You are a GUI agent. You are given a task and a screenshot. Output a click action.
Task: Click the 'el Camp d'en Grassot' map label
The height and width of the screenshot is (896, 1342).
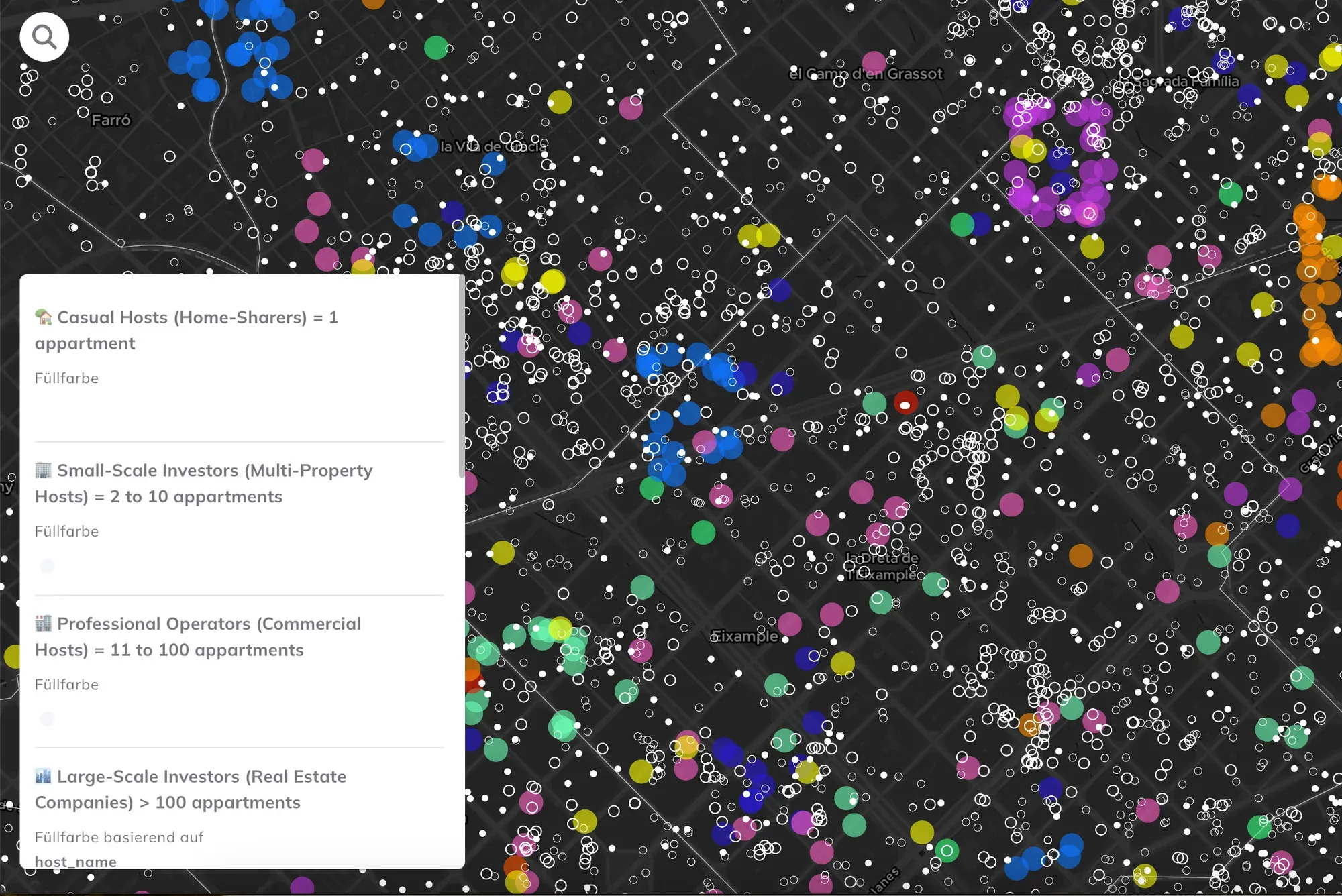pos(866,74)
